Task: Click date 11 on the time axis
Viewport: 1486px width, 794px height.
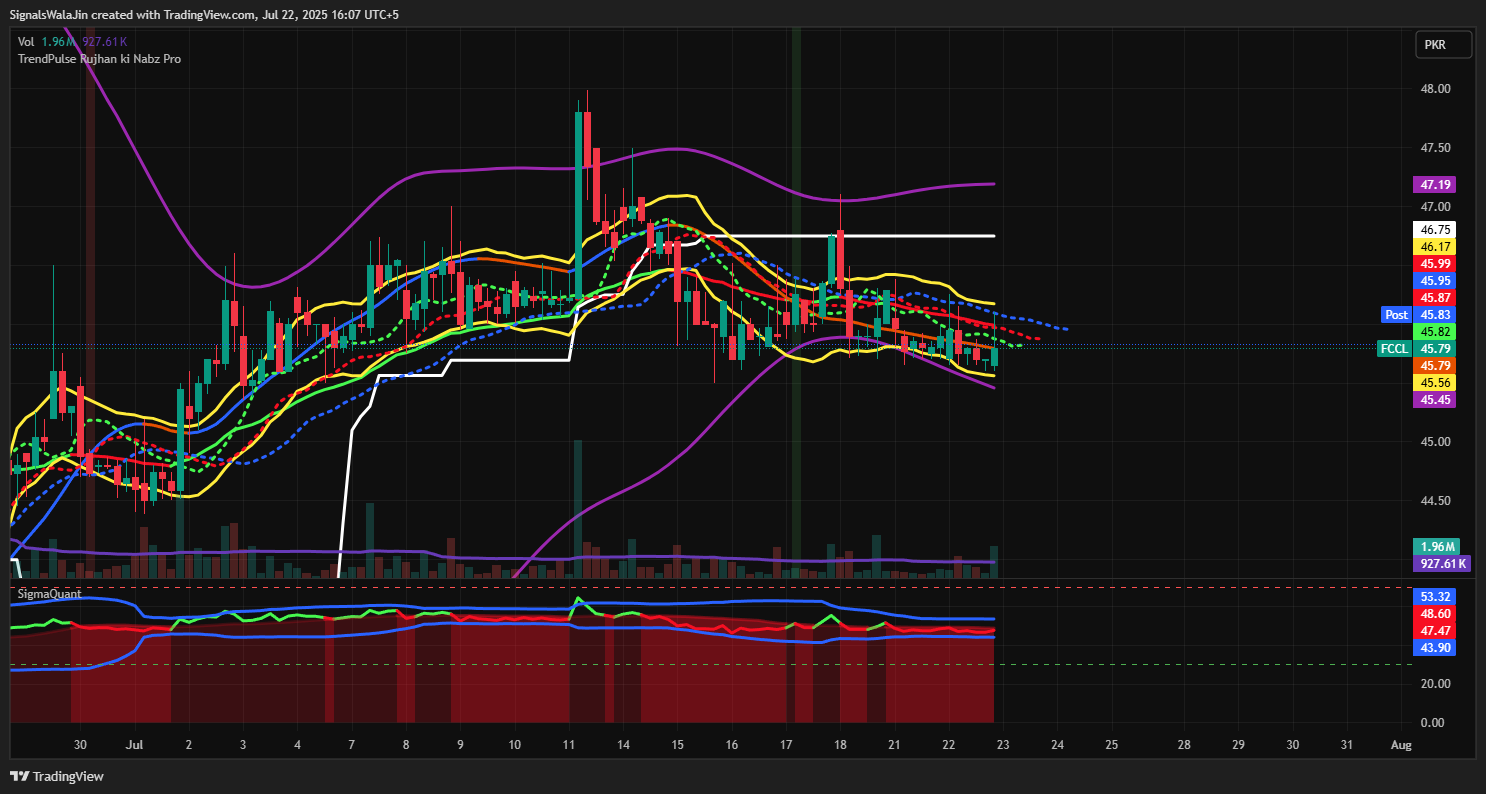Action: click(x=569, y=745)
